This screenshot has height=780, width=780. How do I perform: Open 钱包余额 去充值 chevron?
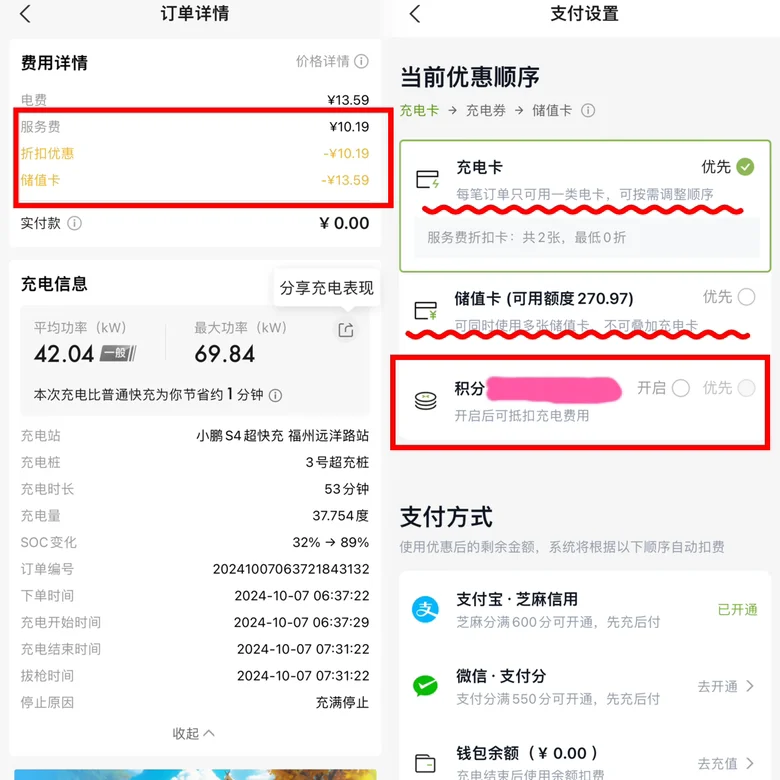[750, 763]
